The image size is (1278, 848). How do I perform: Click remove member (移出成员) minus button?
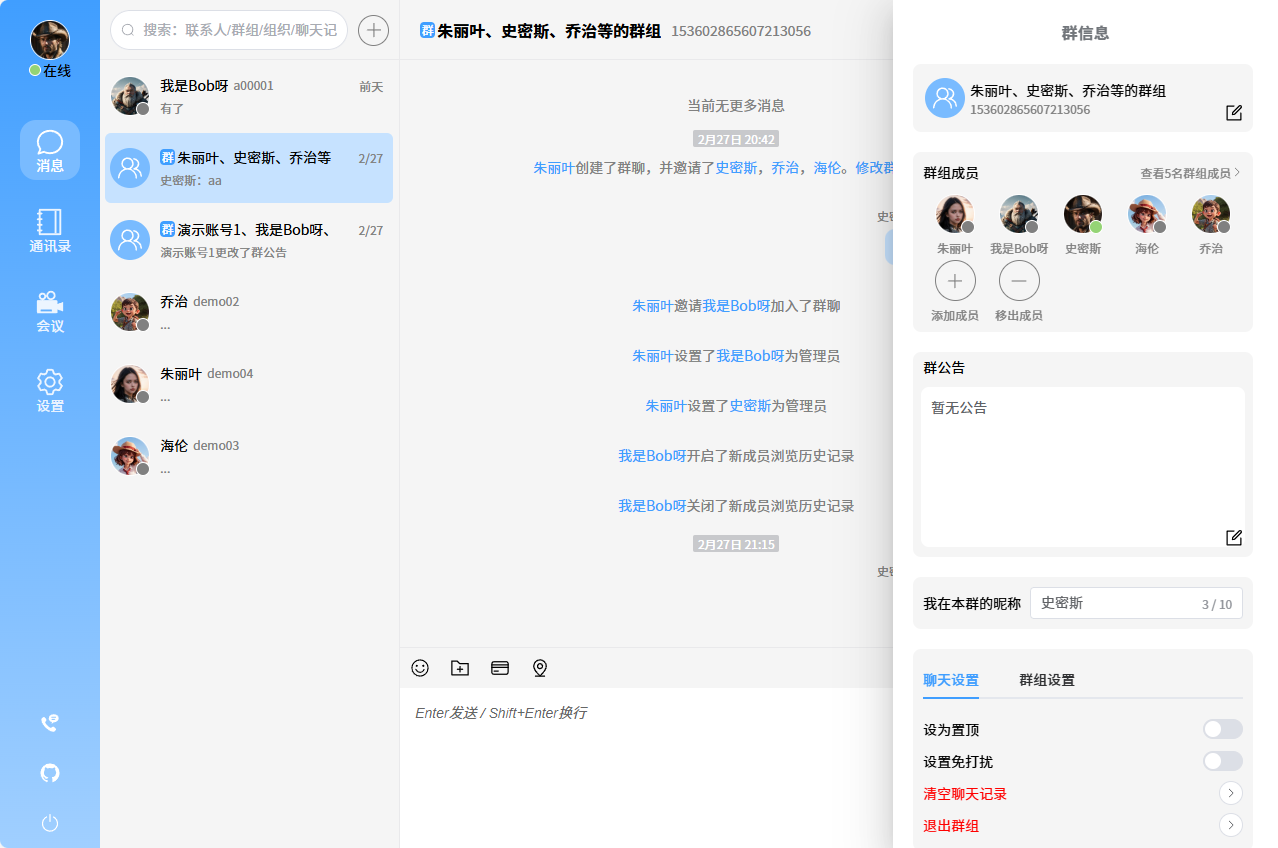1019,281
